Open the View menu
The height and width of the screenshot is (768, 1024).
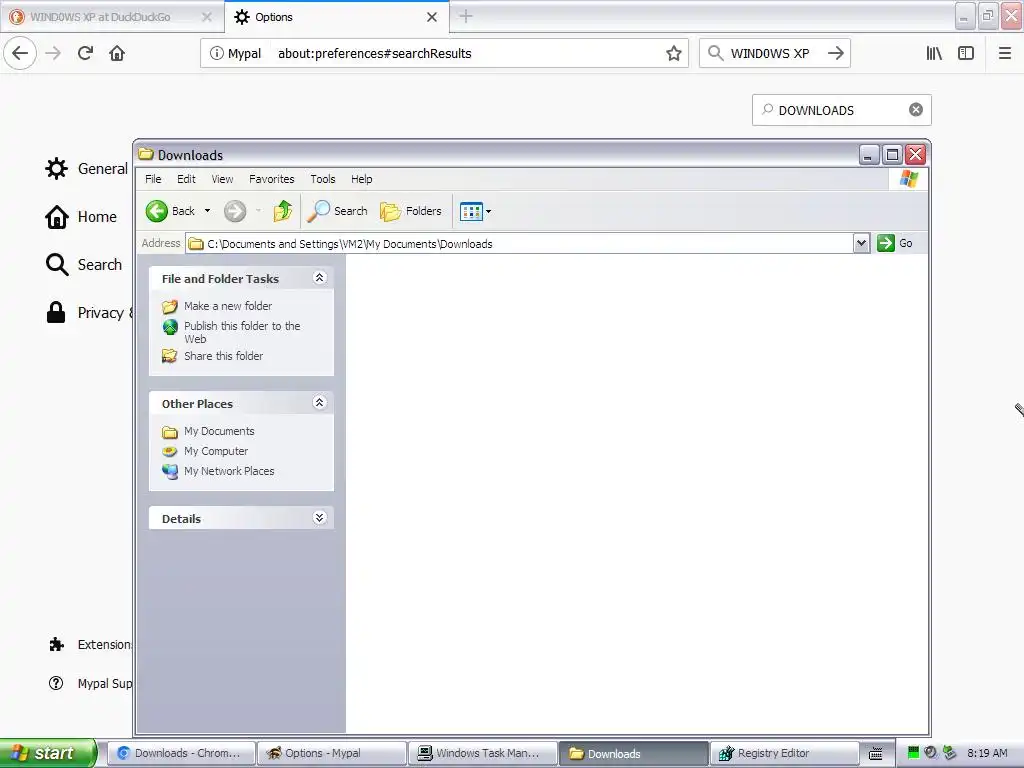[x=222, y=179]
